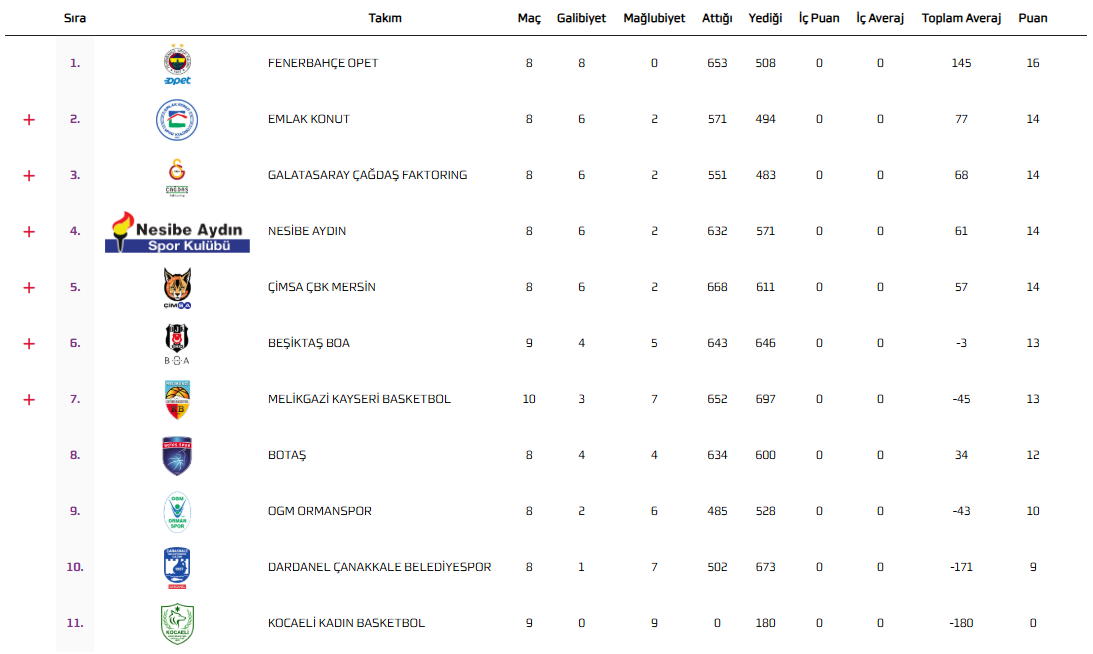Expand the Galatasaray row with plus sign
This screenshot has height=654, width=1093.
click(29, 176)
